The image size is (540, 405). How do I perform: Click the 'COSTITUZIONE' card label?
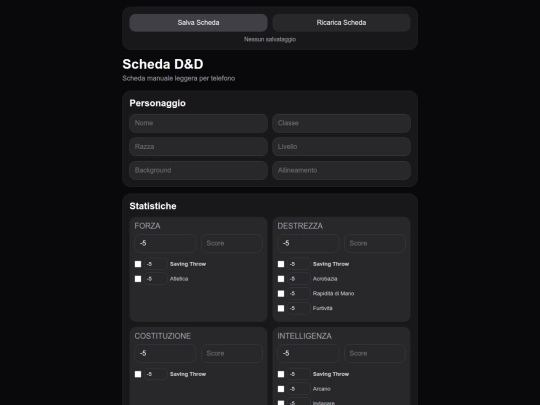click(163, 336)
